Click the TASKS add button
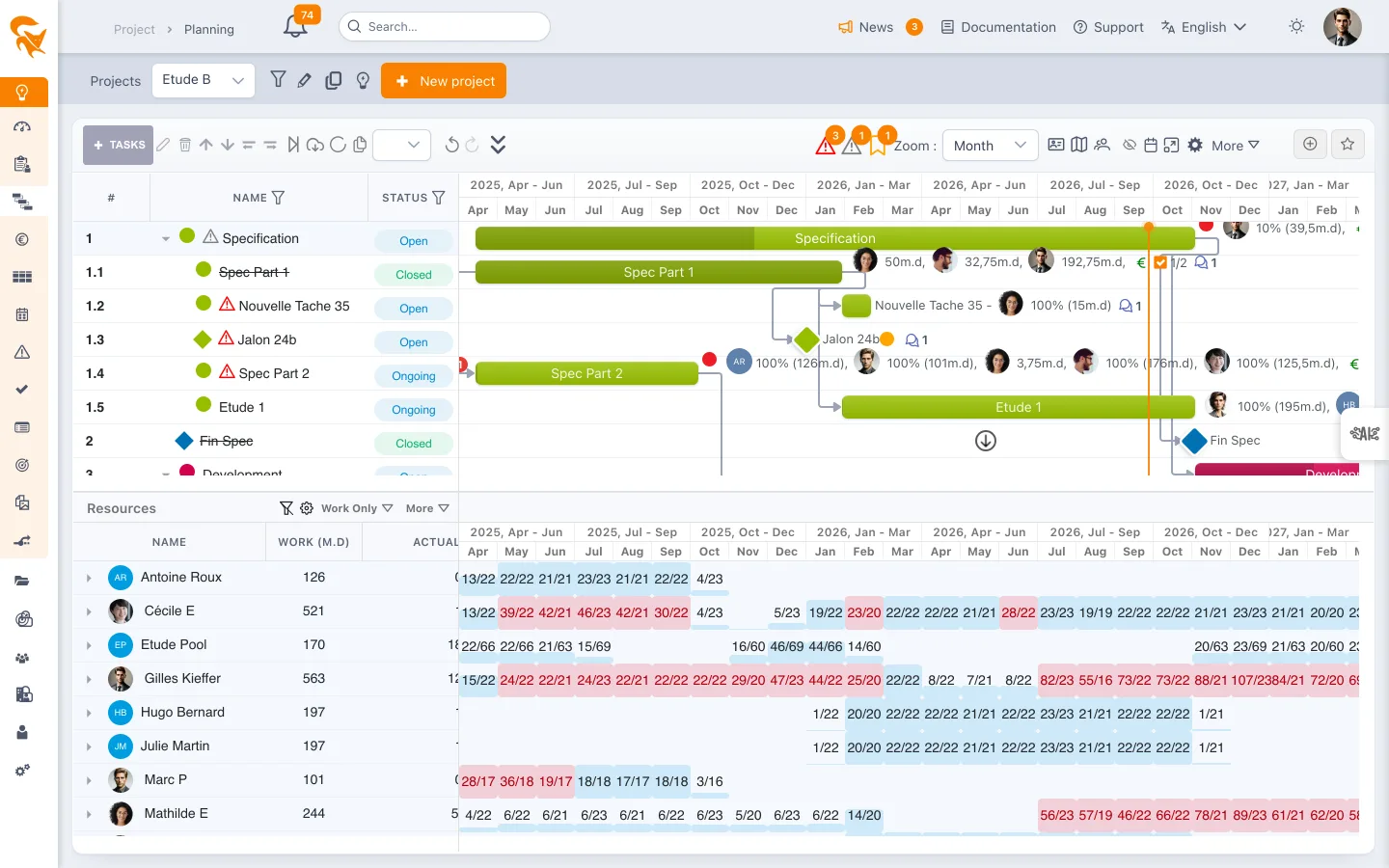Screen dimensions: 1389x868 pyautogui.click(x=118, y=146)
